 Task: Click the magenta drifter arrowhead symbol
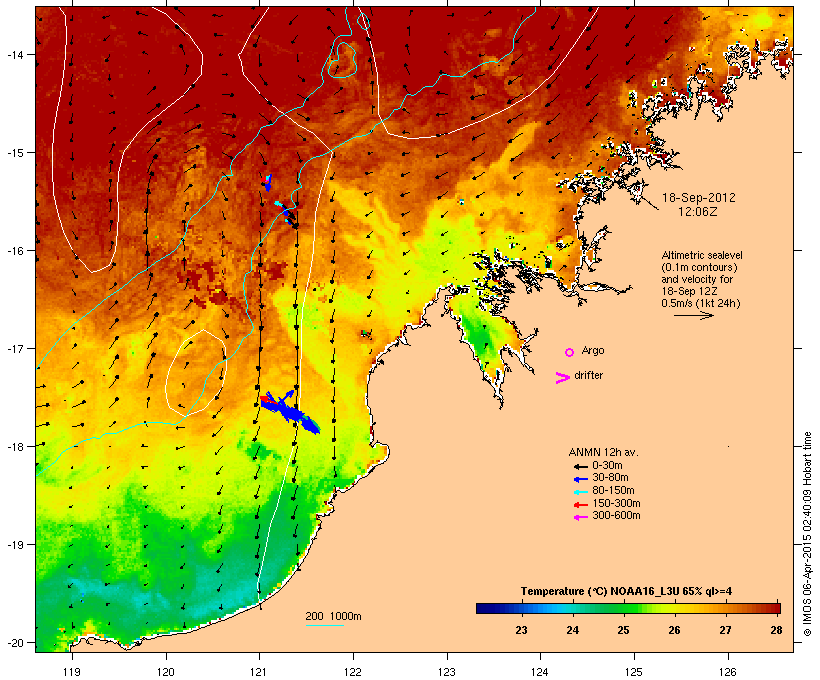(563, 378)
